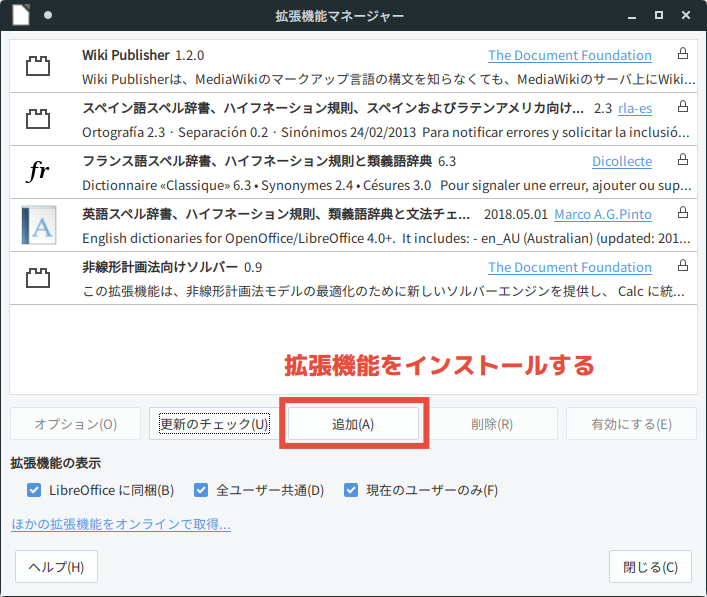
Task: Click the Ortografía 2.3 description text
Action: 386,132
